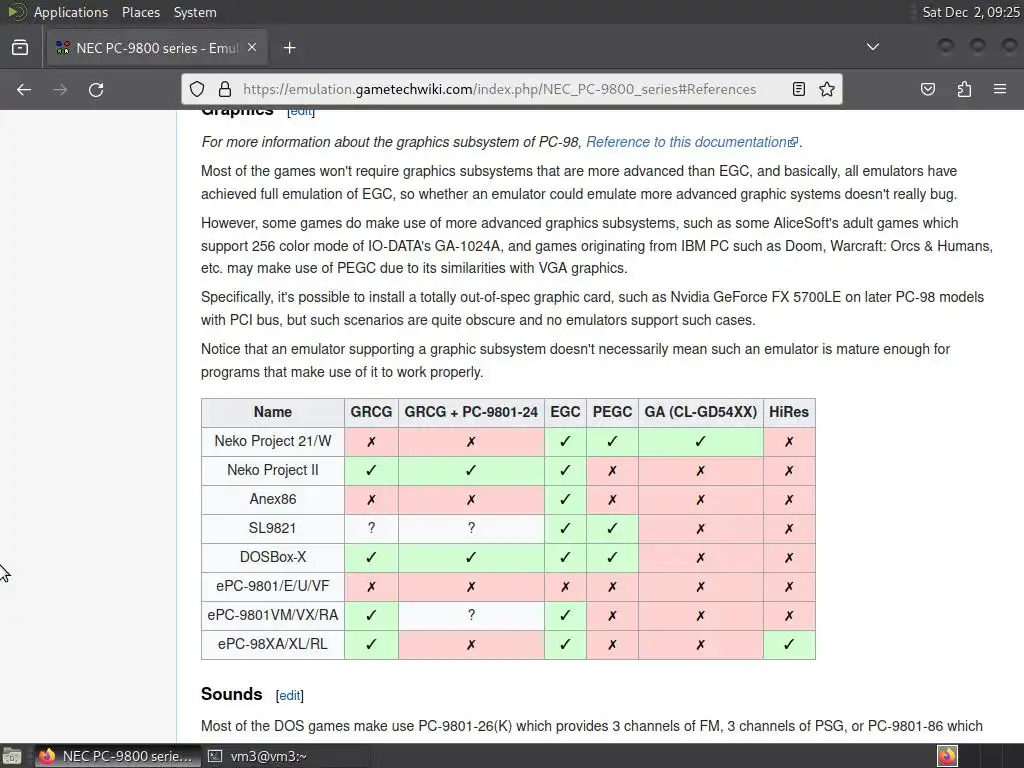
Task: Click edit link next to Sounds heading
Action: point(289,696)
